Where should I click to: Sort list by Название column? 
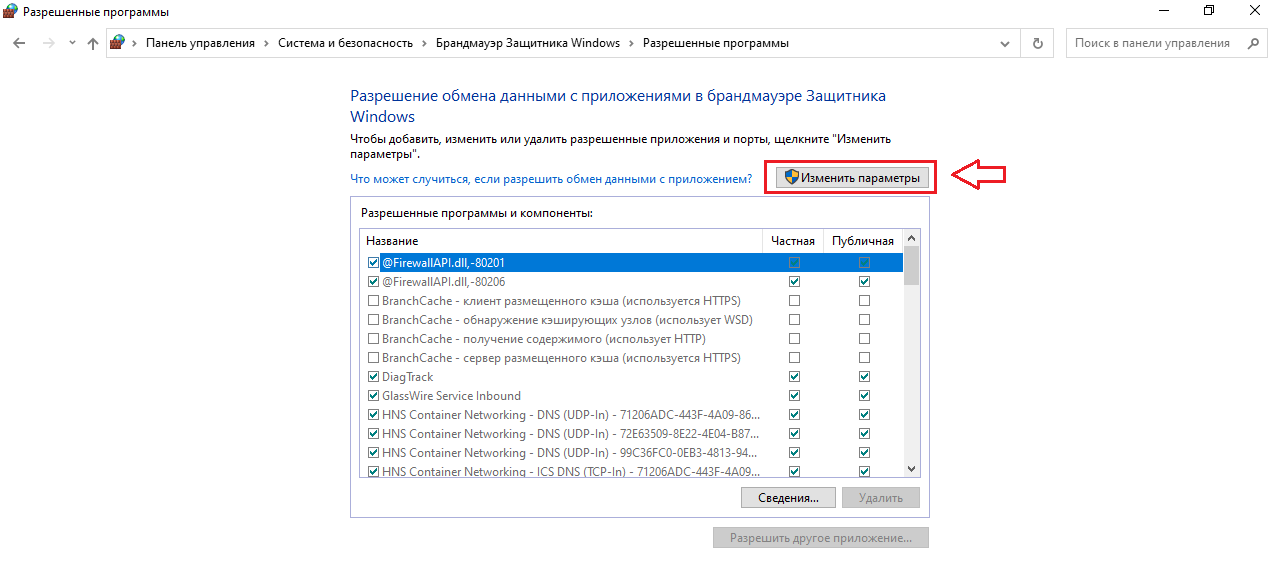[562, 241]
